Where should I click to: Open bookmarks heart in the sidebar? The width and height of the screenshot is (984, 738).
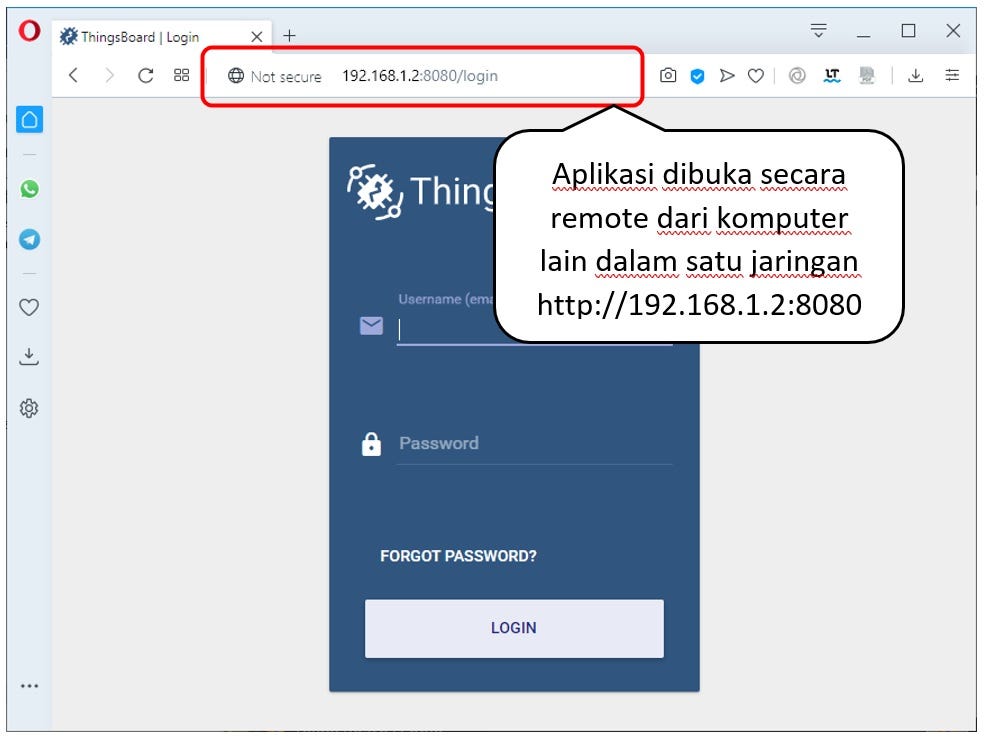(29, 307)
